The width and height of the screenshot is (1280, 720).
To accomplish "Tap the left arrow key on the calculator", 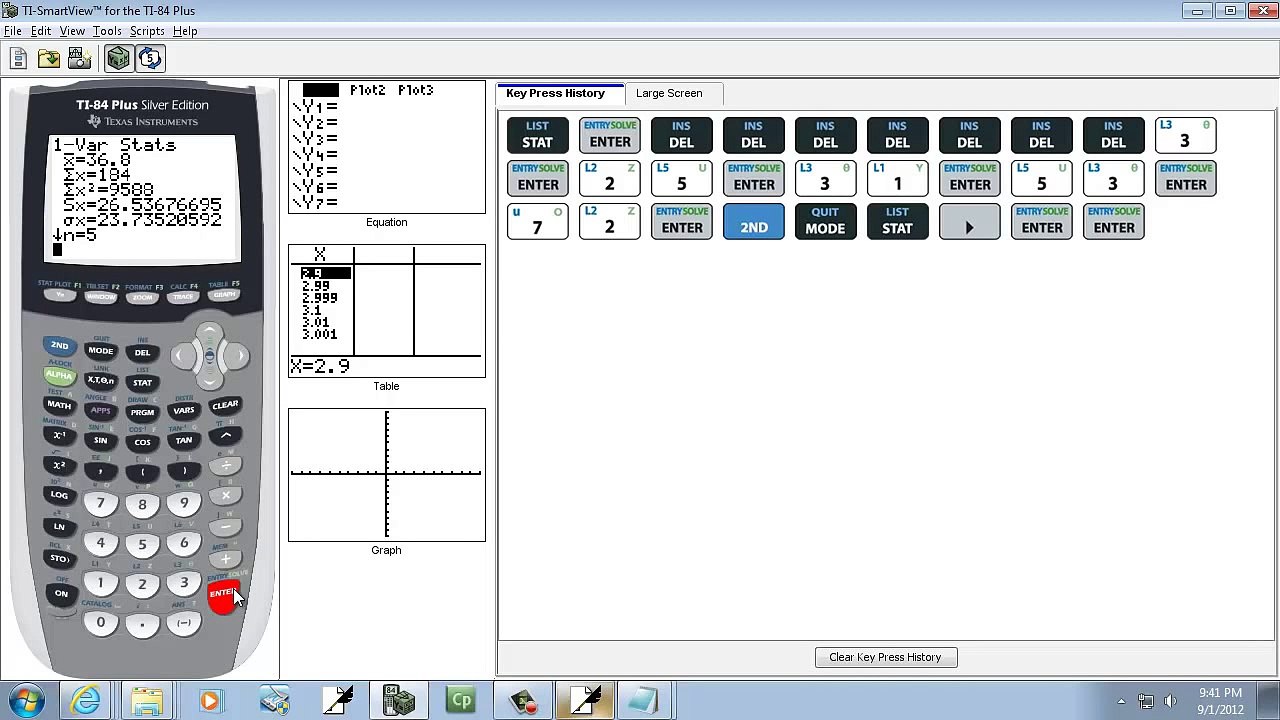I will tap(182, 355).
